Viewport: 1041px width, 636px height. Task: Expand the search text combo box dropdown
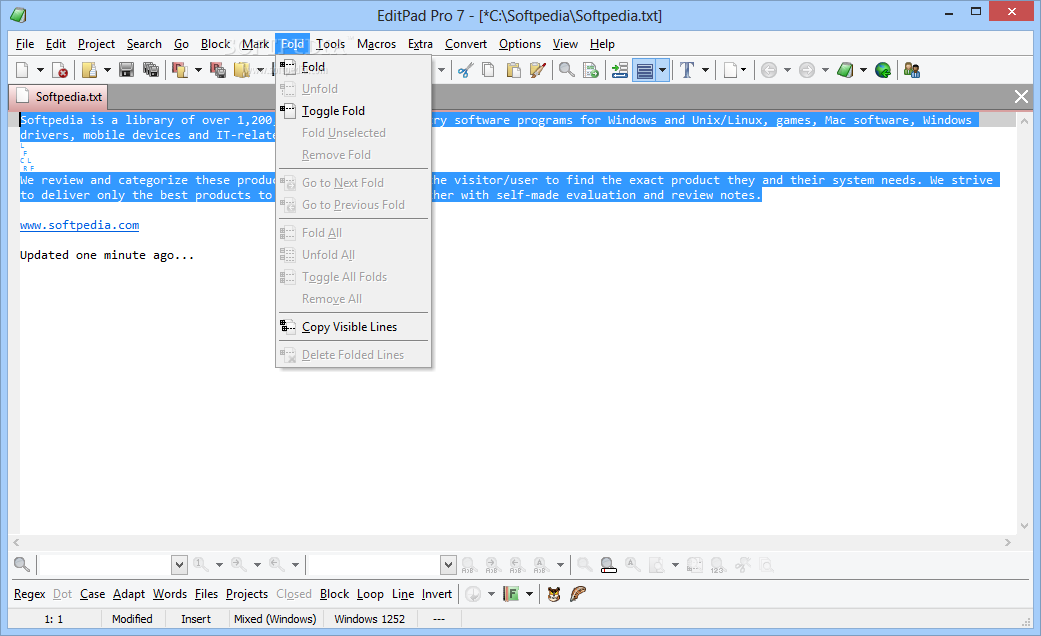[179, 565]
